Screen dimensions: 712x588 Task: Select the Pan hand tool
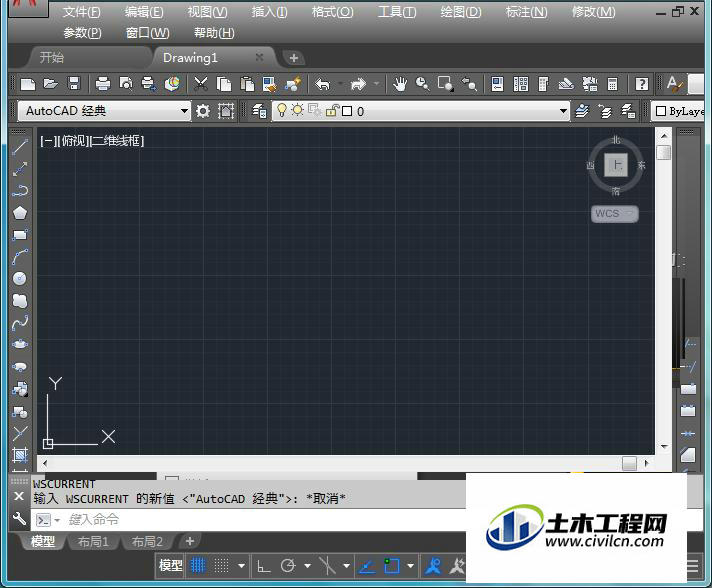[400, 84]
